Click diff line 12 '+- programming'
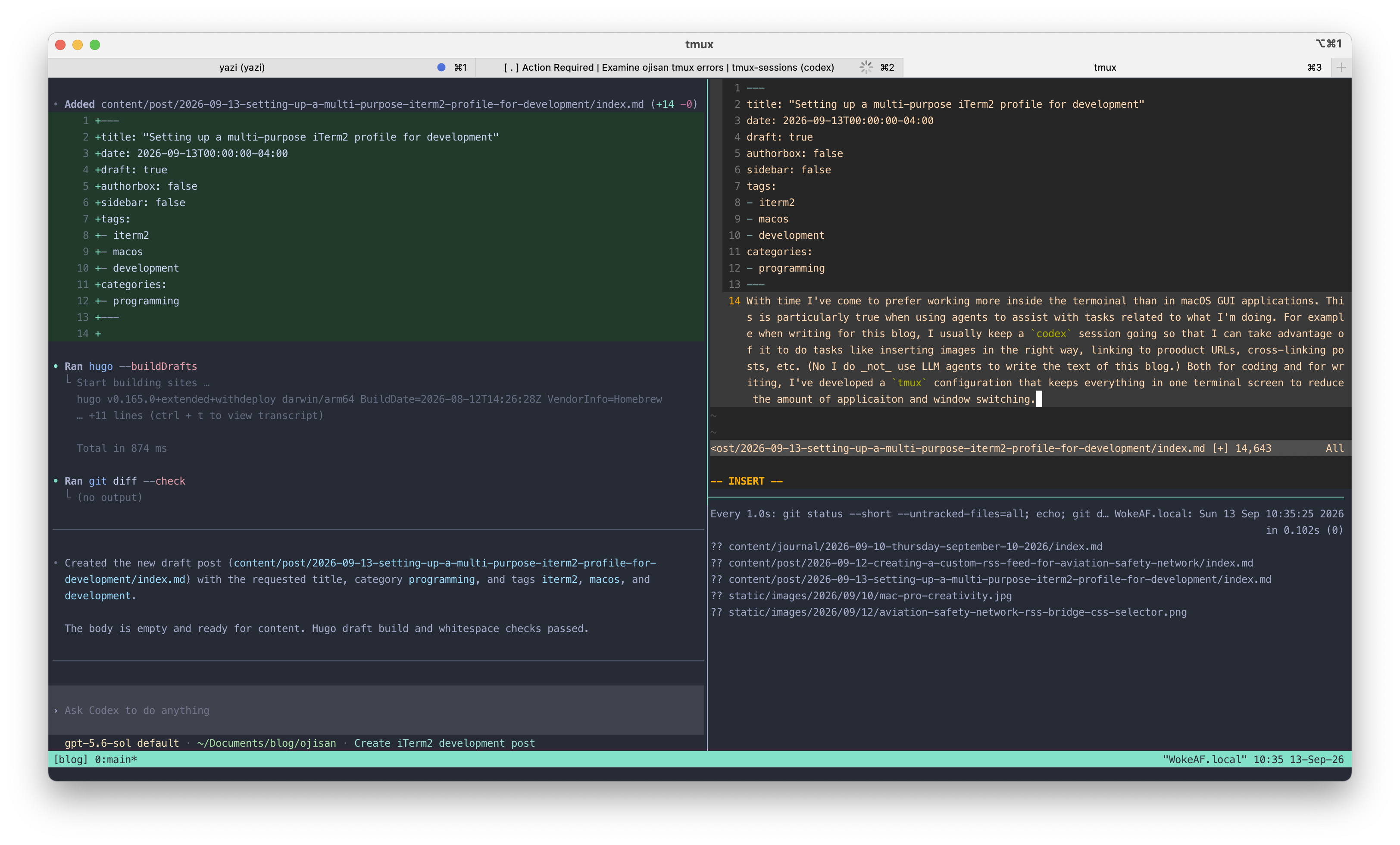Screen dimensions: 1400x845 click(137, 300)
